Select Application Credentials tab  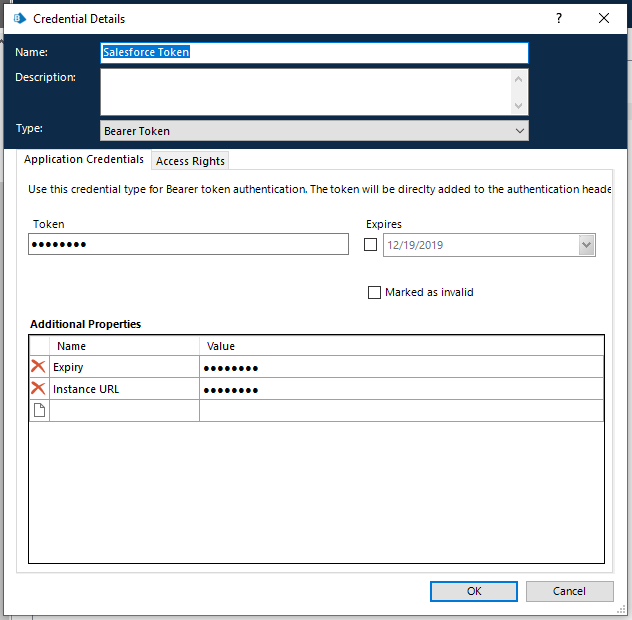click(x=83, y=160)
